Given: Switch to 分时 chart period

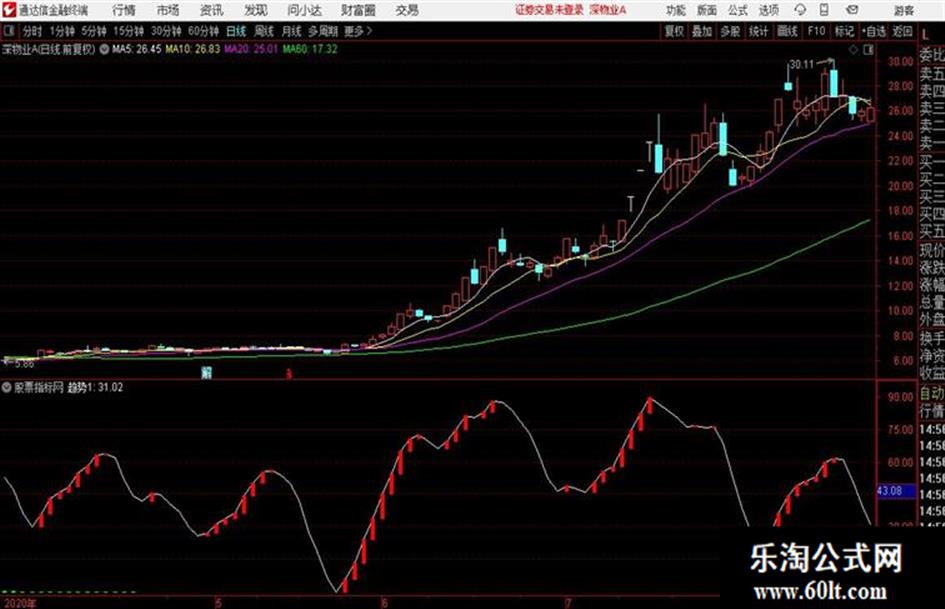Looking at the screenshot, I should click(33, 31).
